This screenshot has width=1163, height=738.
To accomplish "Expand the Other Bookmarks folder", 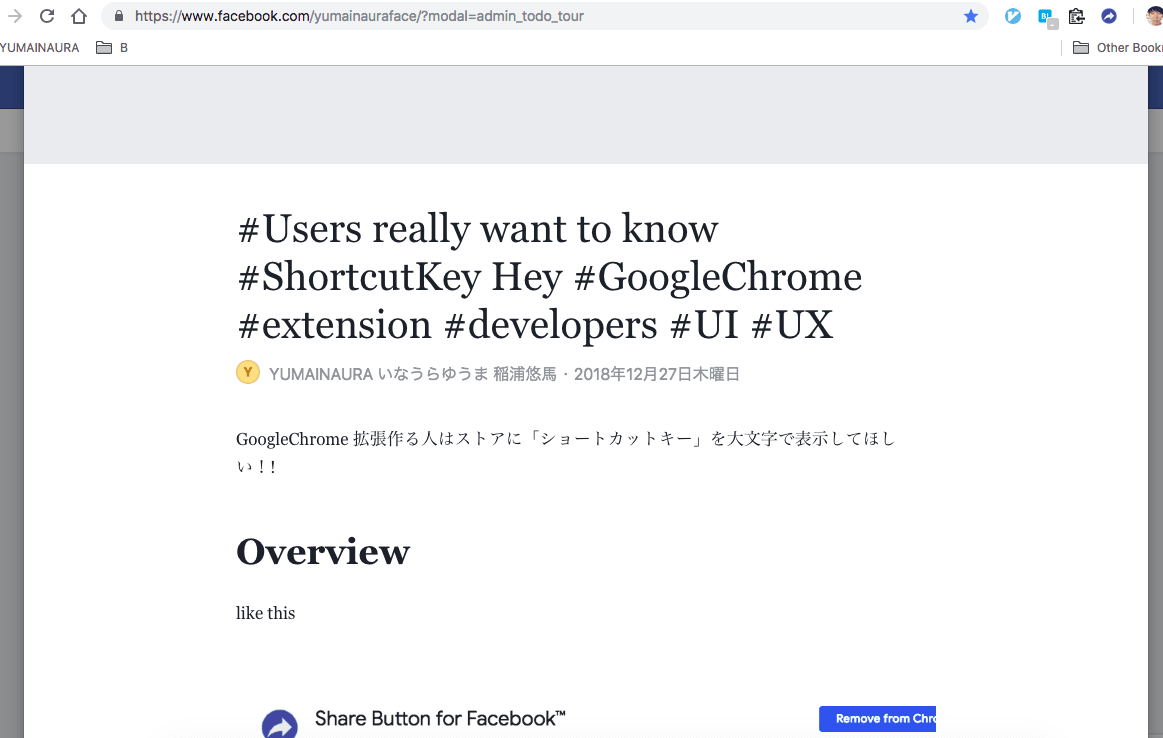I will click(x=1118, y=47).
